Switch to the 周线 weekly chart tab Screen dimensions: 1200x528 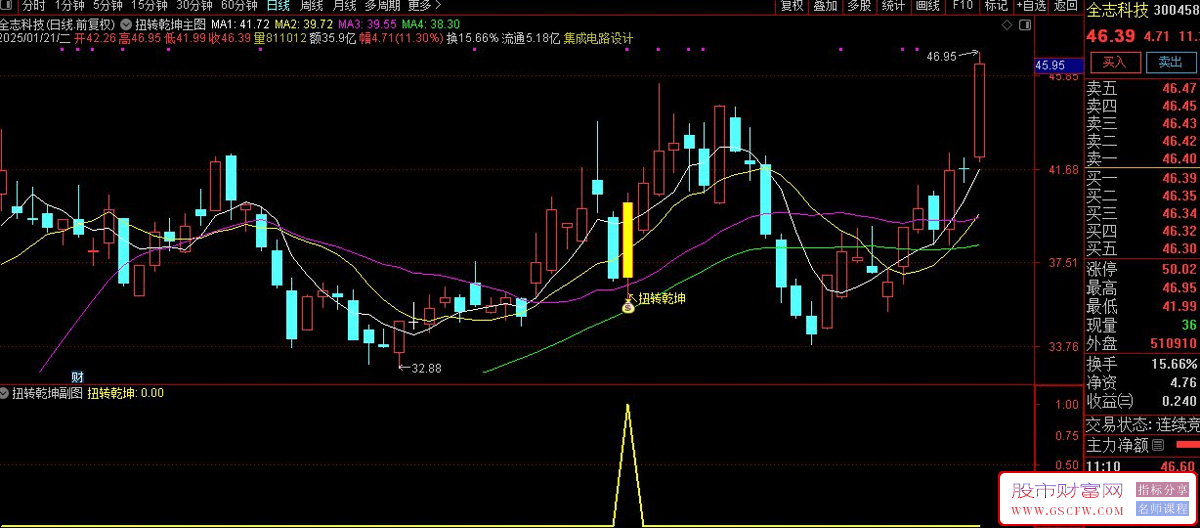(x=313, y=6)
